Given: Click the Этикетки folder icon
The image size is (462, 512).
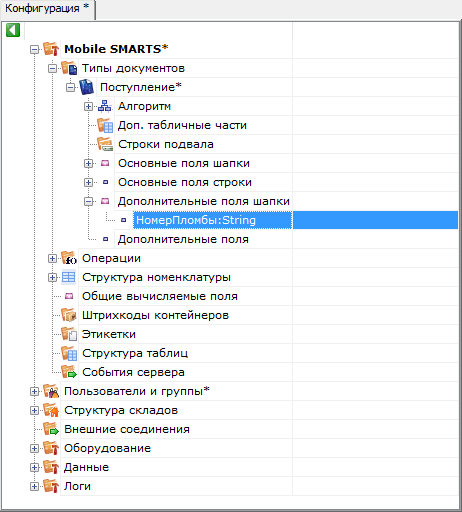Looking at the screenshot, I should point(69,334).
